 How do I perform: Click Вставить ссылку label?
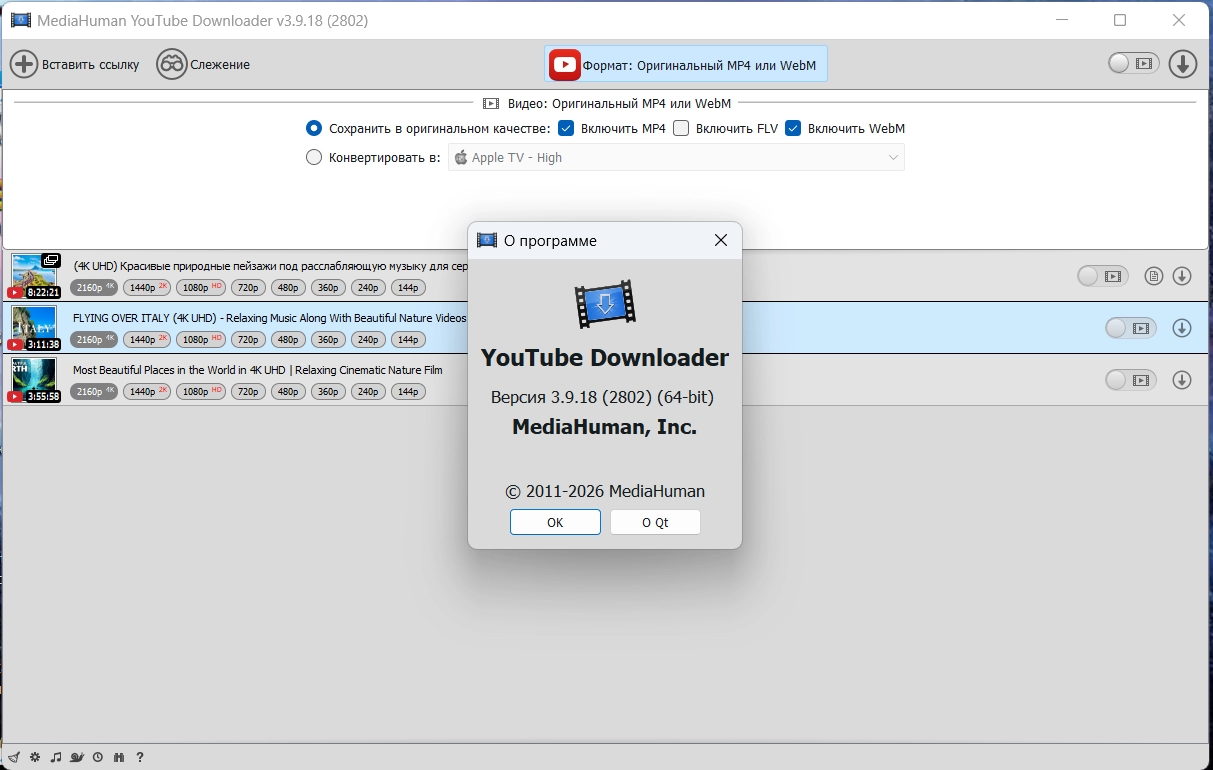click(x=90, y=64)
